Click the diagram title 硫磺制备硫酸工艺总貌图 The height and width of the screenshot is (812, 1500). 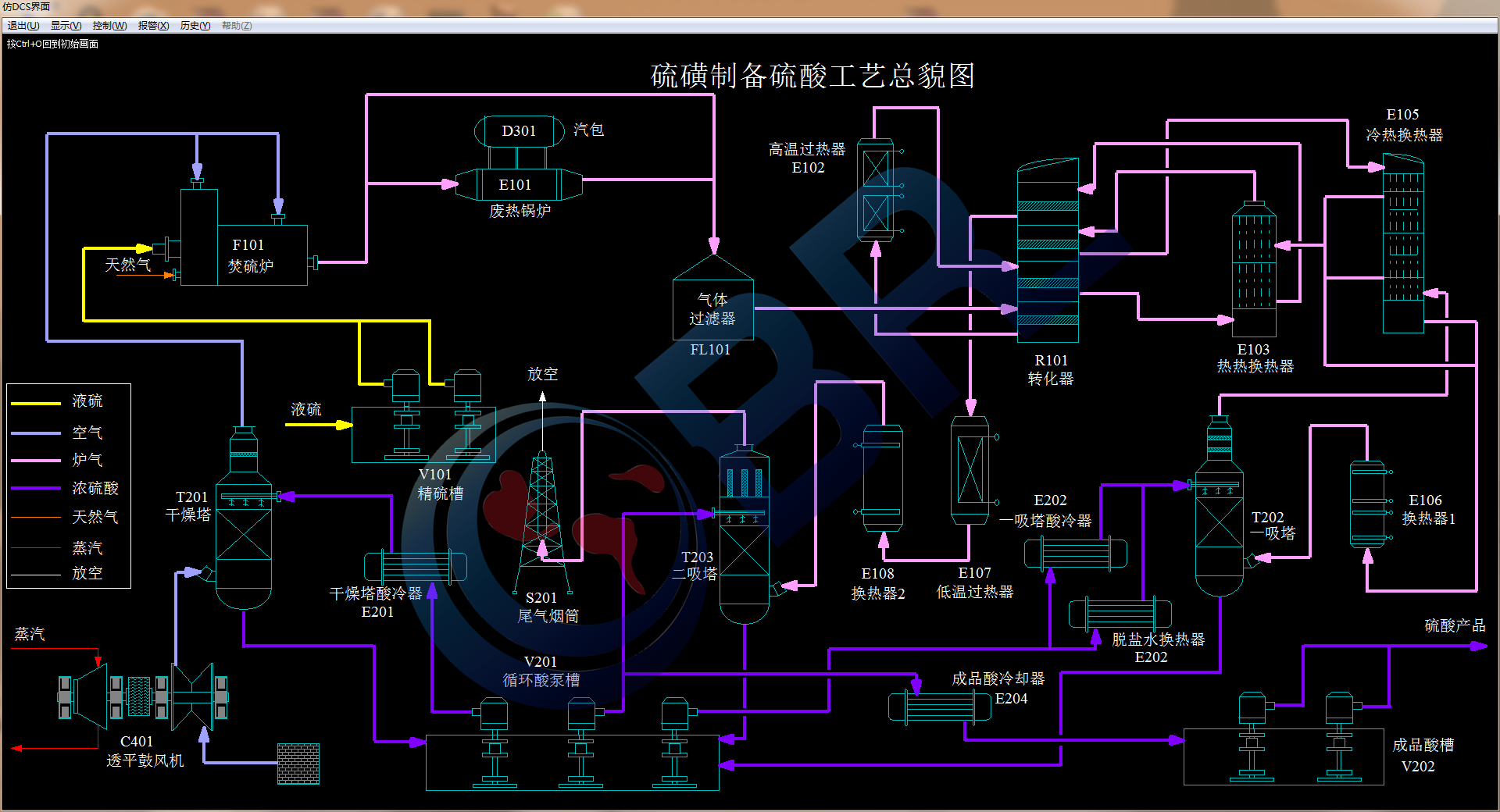click(812, 76)
